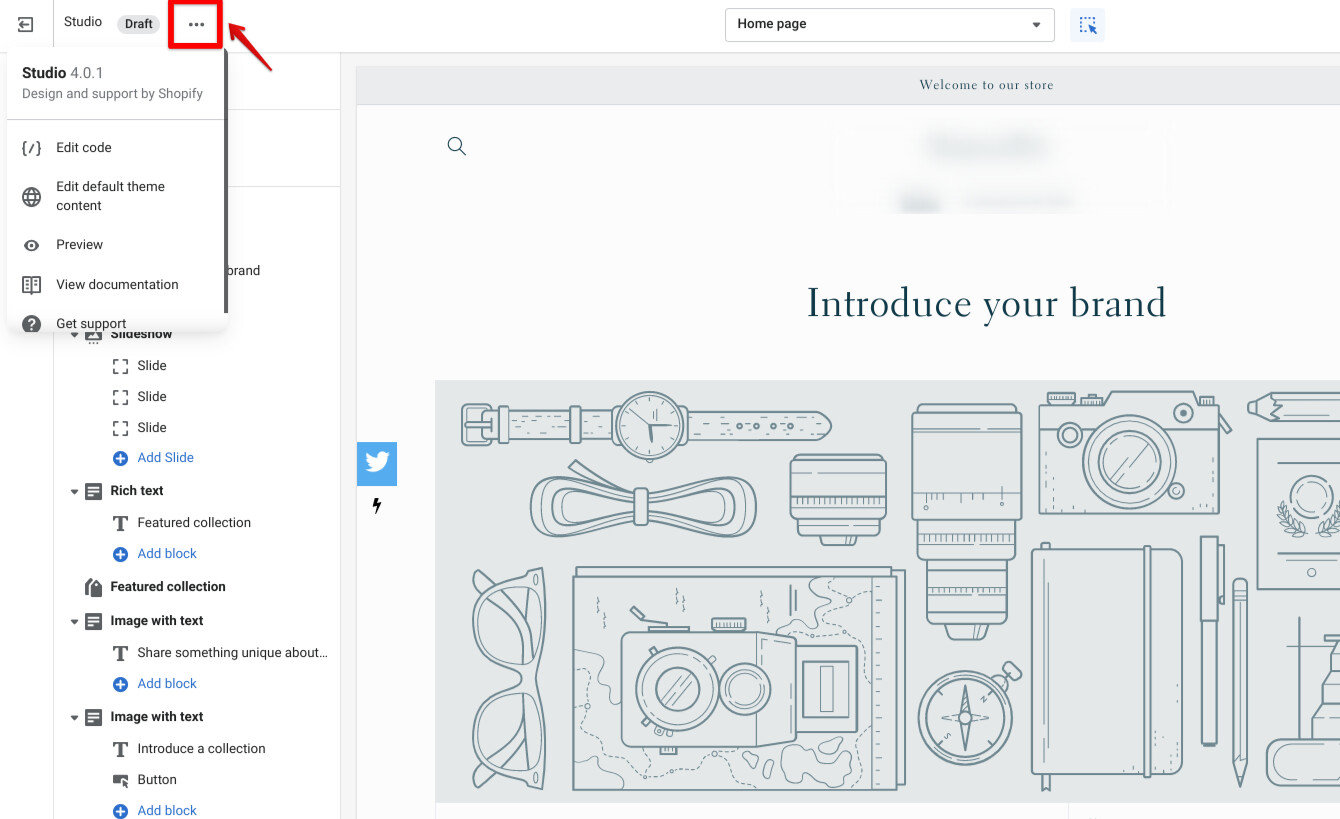Click the Studio theme name in top bar
This screenshot has width=1340, height=819.
pos(83,22)
